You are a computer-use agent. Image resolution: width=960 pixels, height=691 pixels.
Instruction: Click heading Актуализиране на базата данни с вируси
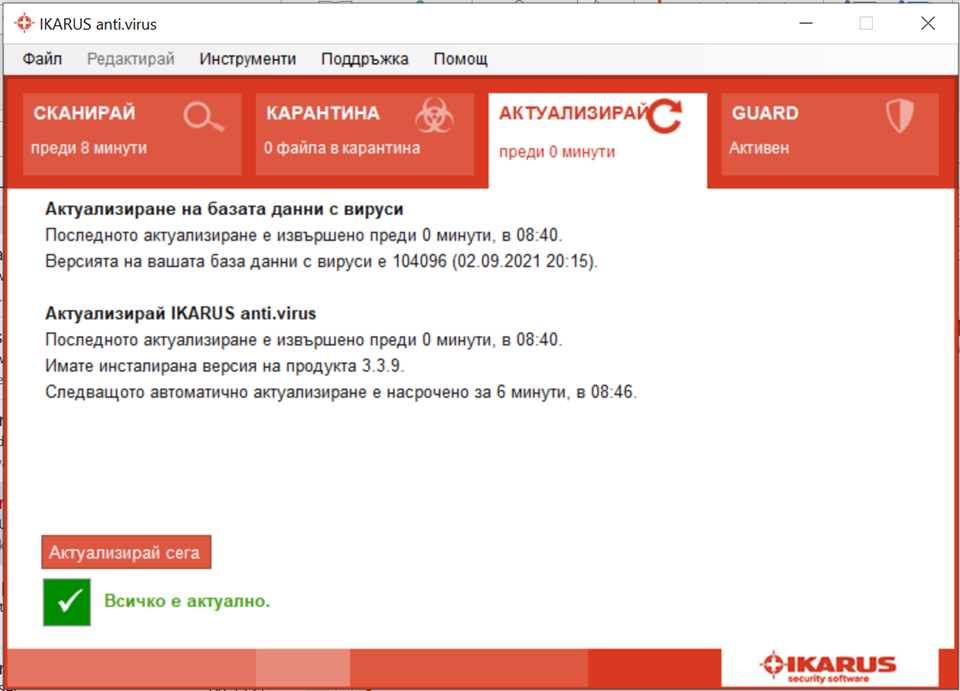[224, 209]
